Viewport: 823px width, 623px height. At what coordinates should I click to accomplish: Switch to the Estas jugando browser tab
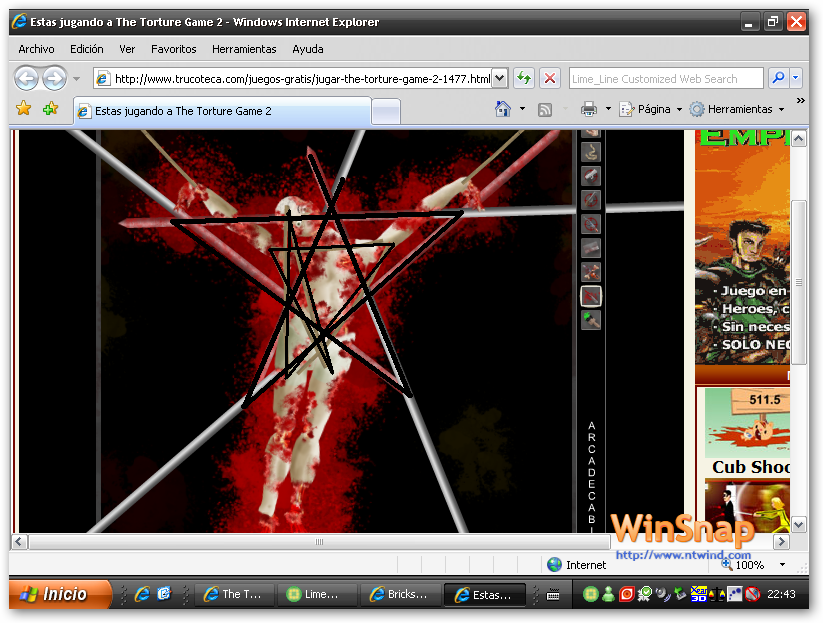[220, 111]
